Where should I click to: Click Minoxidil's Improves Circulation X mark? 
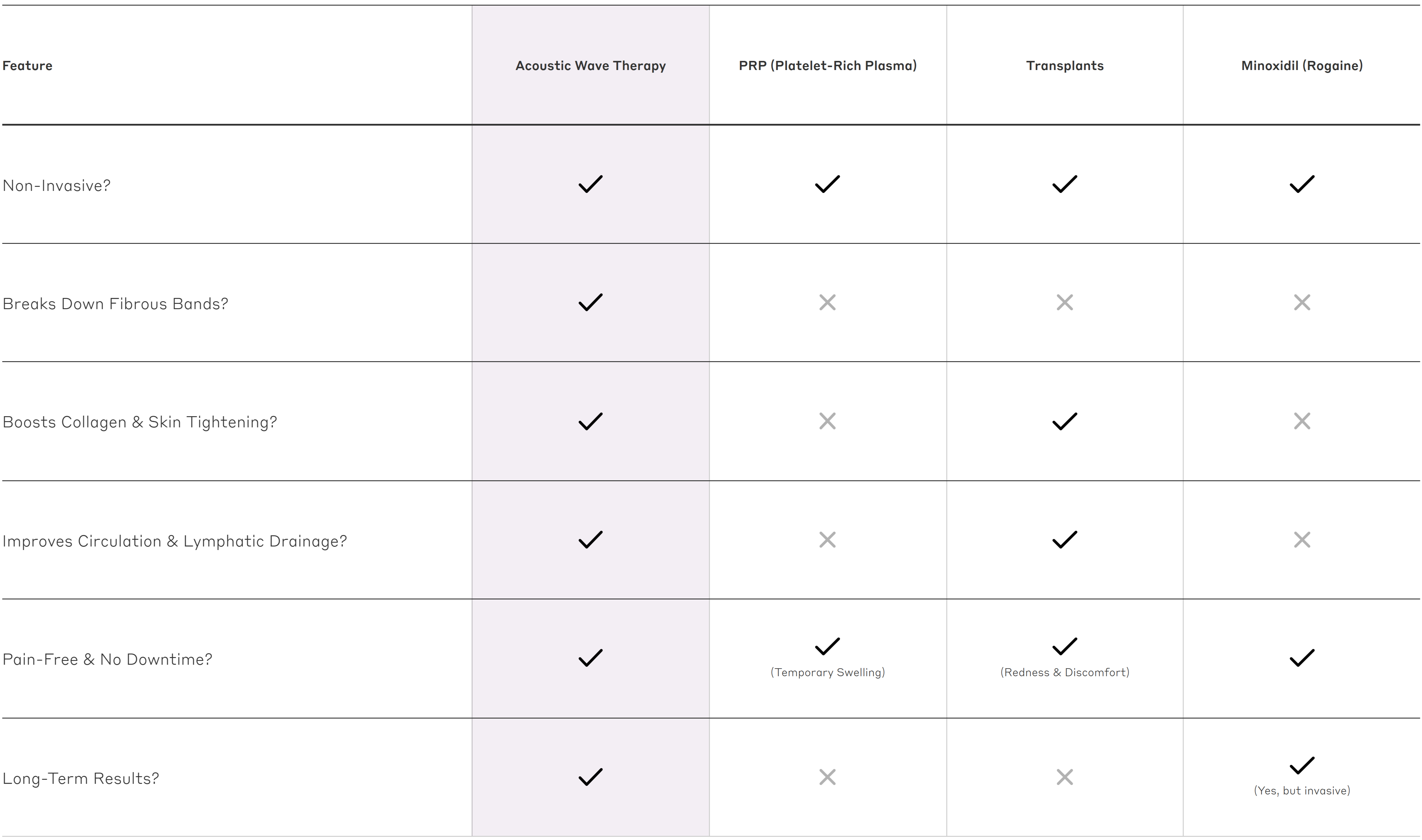tap(1301, 540)
